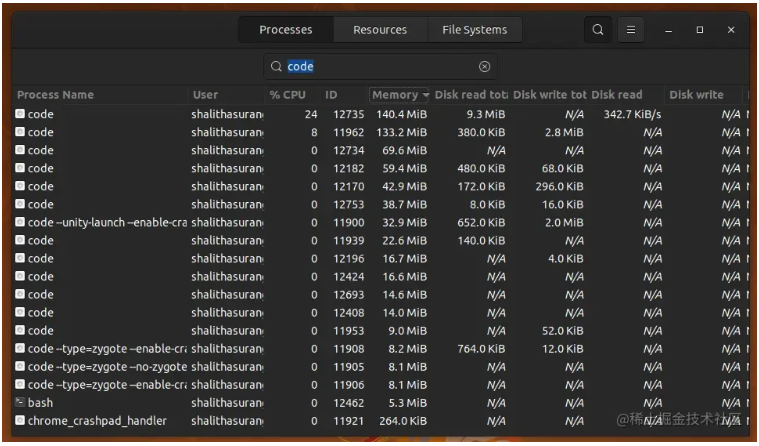Select the code --unity-launch process row
The image size is (759, 446).
click(x=380, y=222)
